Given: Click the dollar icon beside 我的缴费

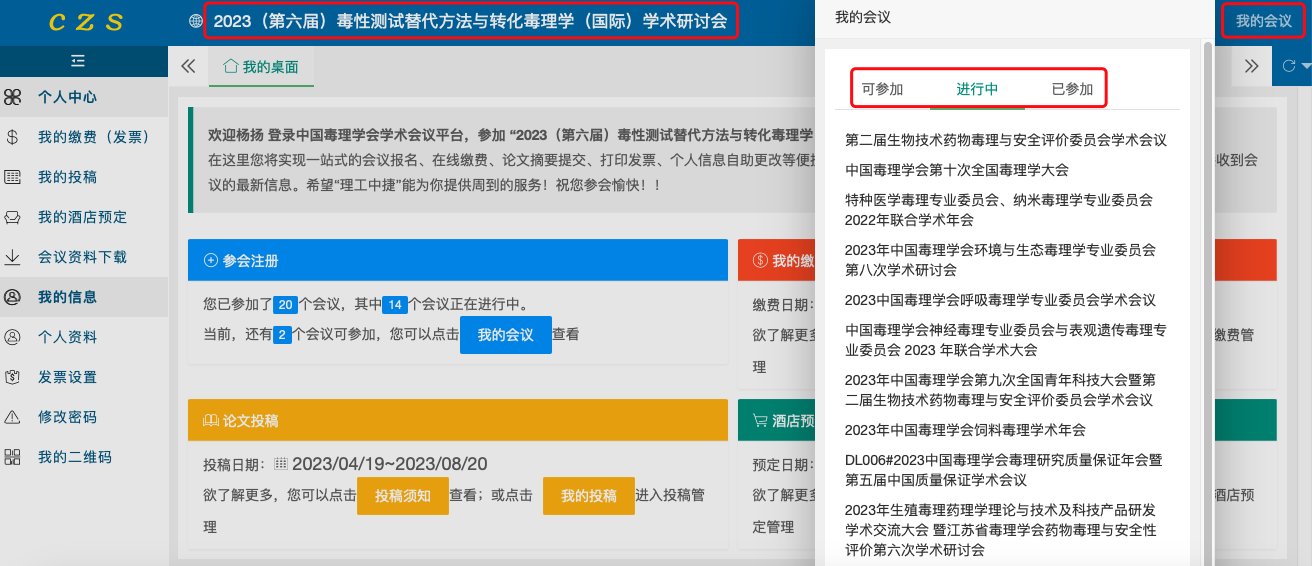Looking at the screenshot, I should point(13,137).
